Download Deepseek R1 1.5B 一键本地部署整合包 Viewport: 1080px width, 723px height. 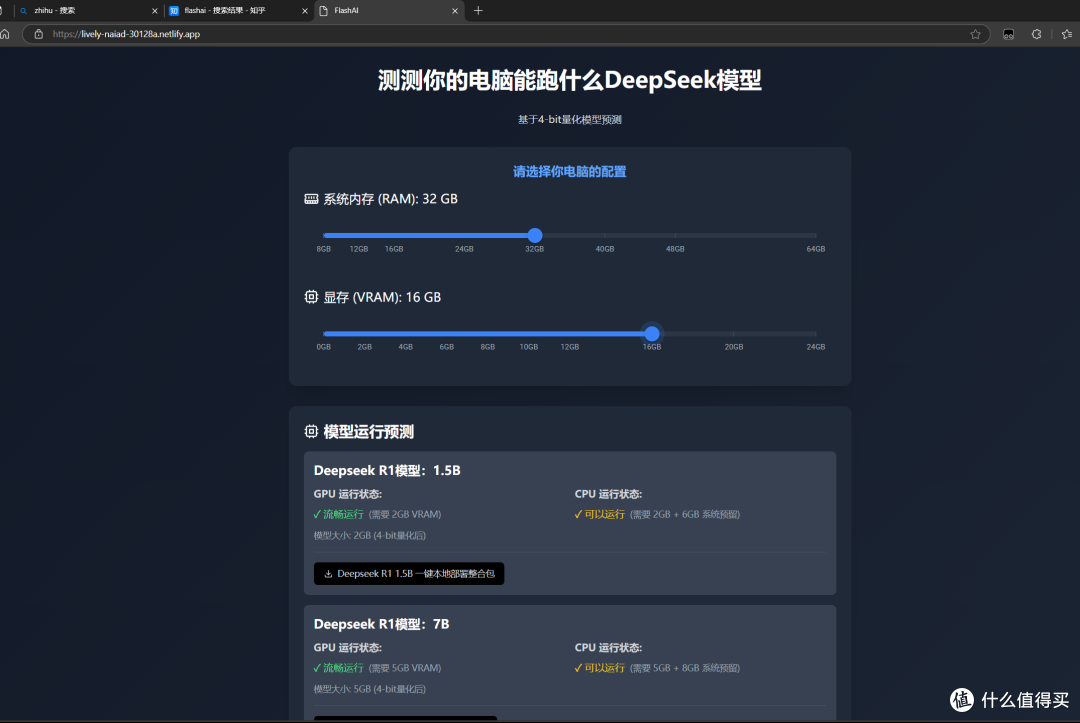pos(409,574)
